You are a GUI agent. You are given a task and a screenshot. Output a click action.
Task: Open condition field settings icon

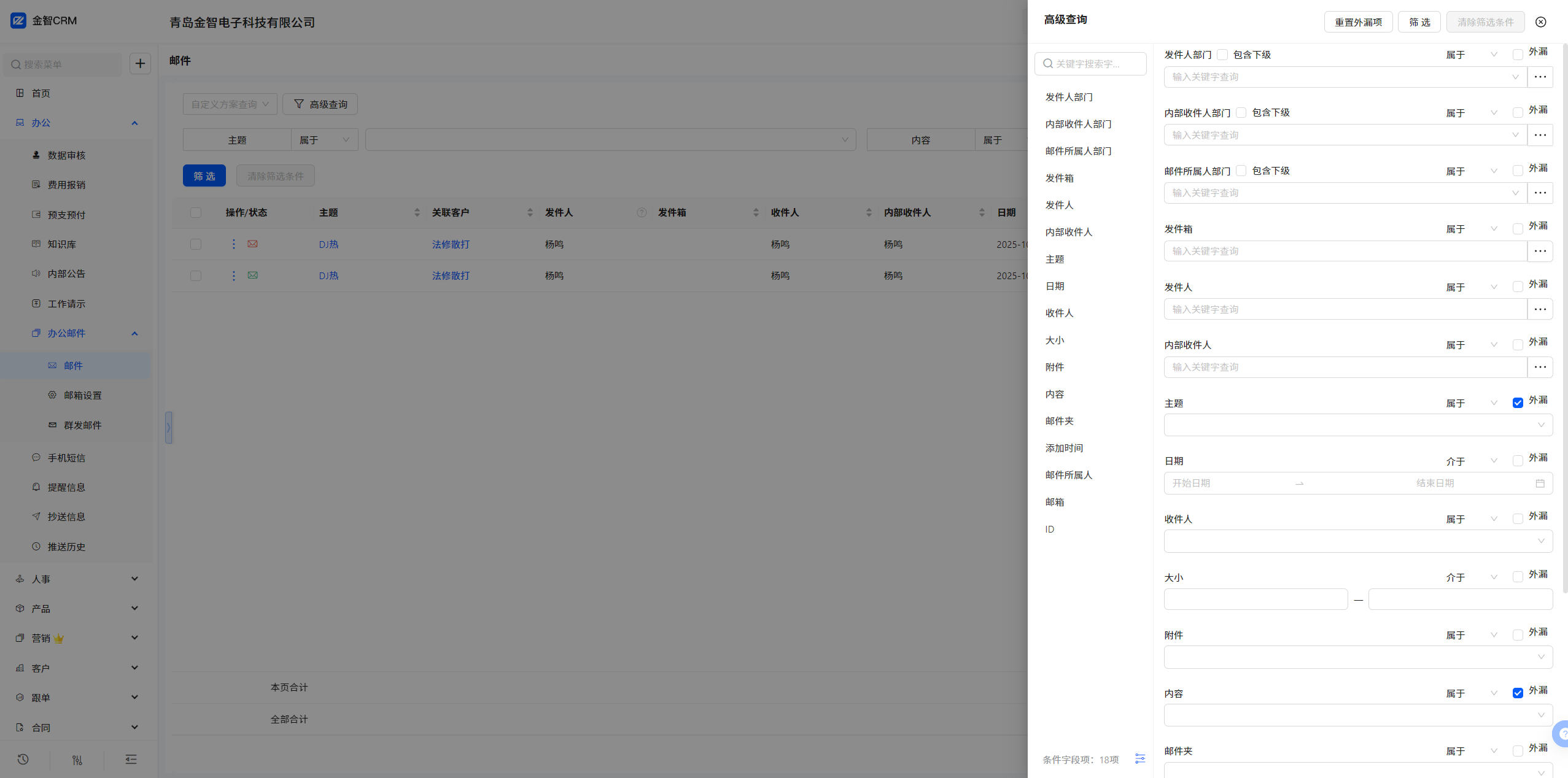[x=1139, y=759]
